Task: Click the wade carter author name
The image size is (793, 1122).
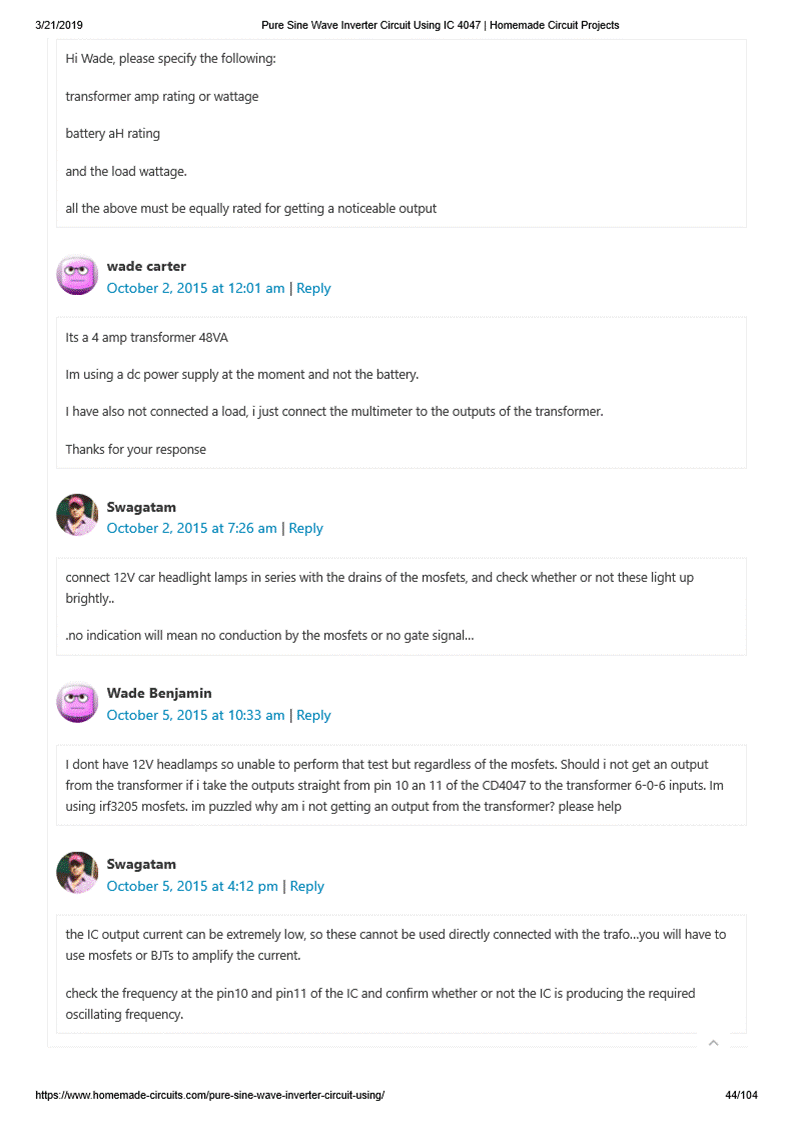Action: pyautogui.click(x=146, y=266)
